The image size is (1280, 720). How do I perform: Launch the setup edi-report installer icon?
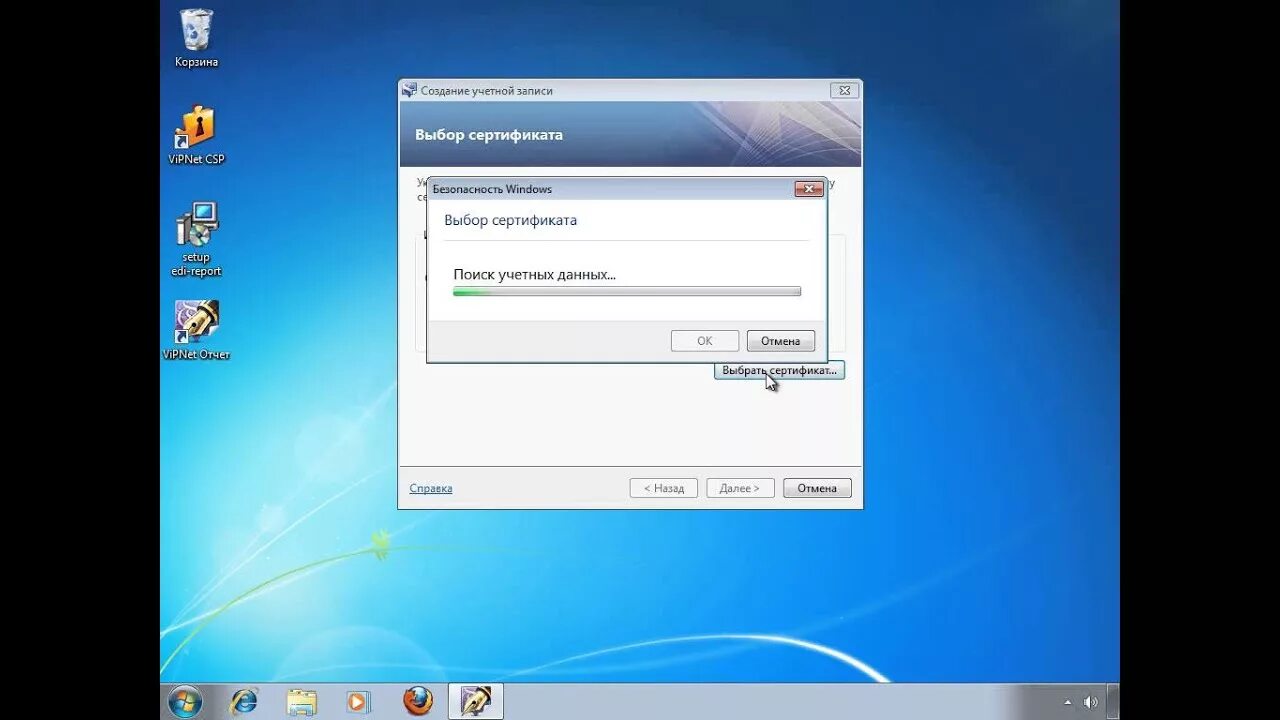(x=196, y=240)
